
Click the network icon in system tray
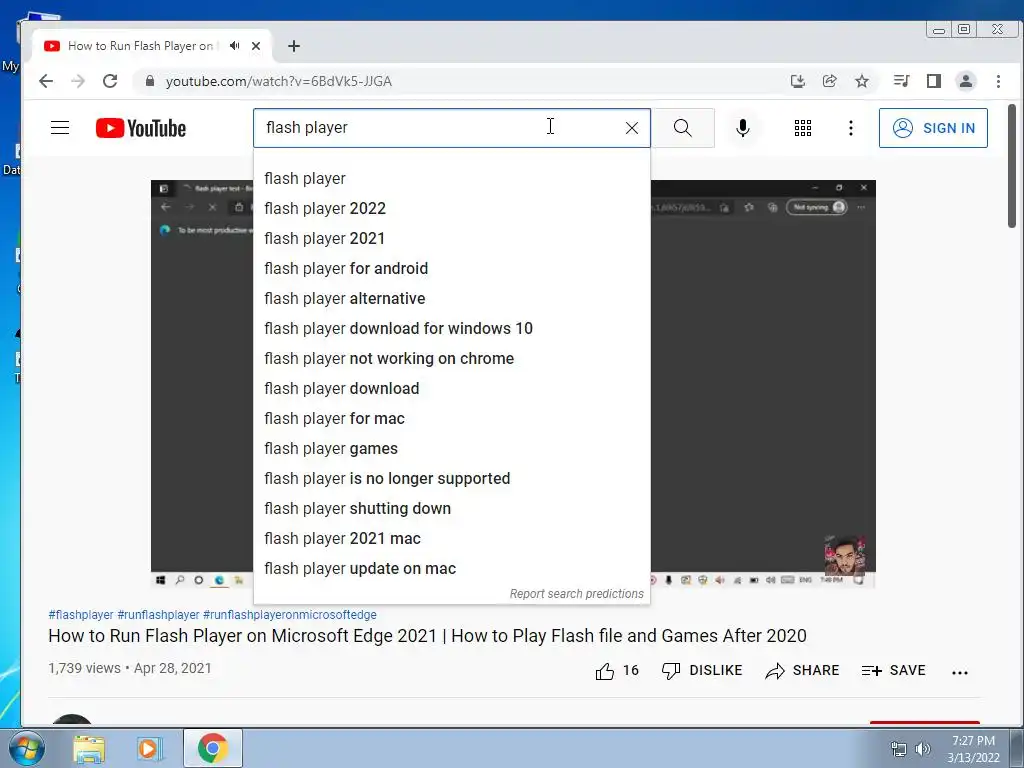(x=899, y=749)
